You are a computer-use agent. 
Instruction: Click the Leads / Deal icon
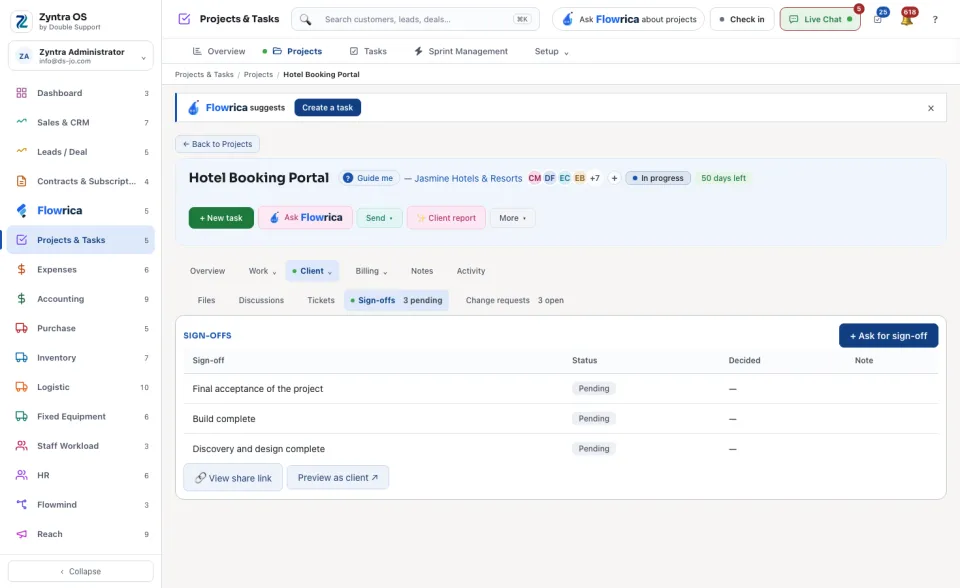21,152
